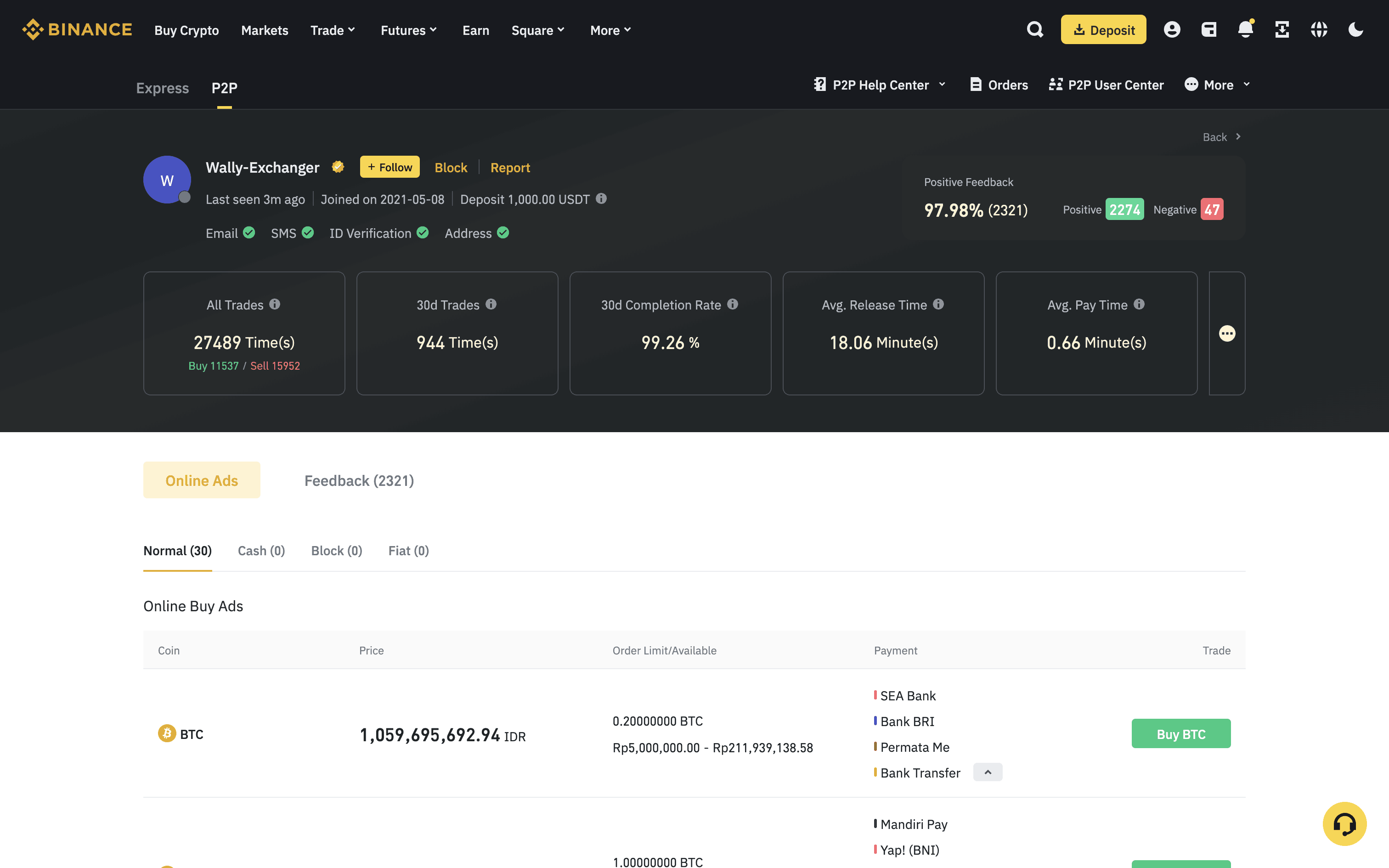Viewport: 1389px width, 868px height.
Task: Open the wallet icon in header
Action: (1209, 30)
